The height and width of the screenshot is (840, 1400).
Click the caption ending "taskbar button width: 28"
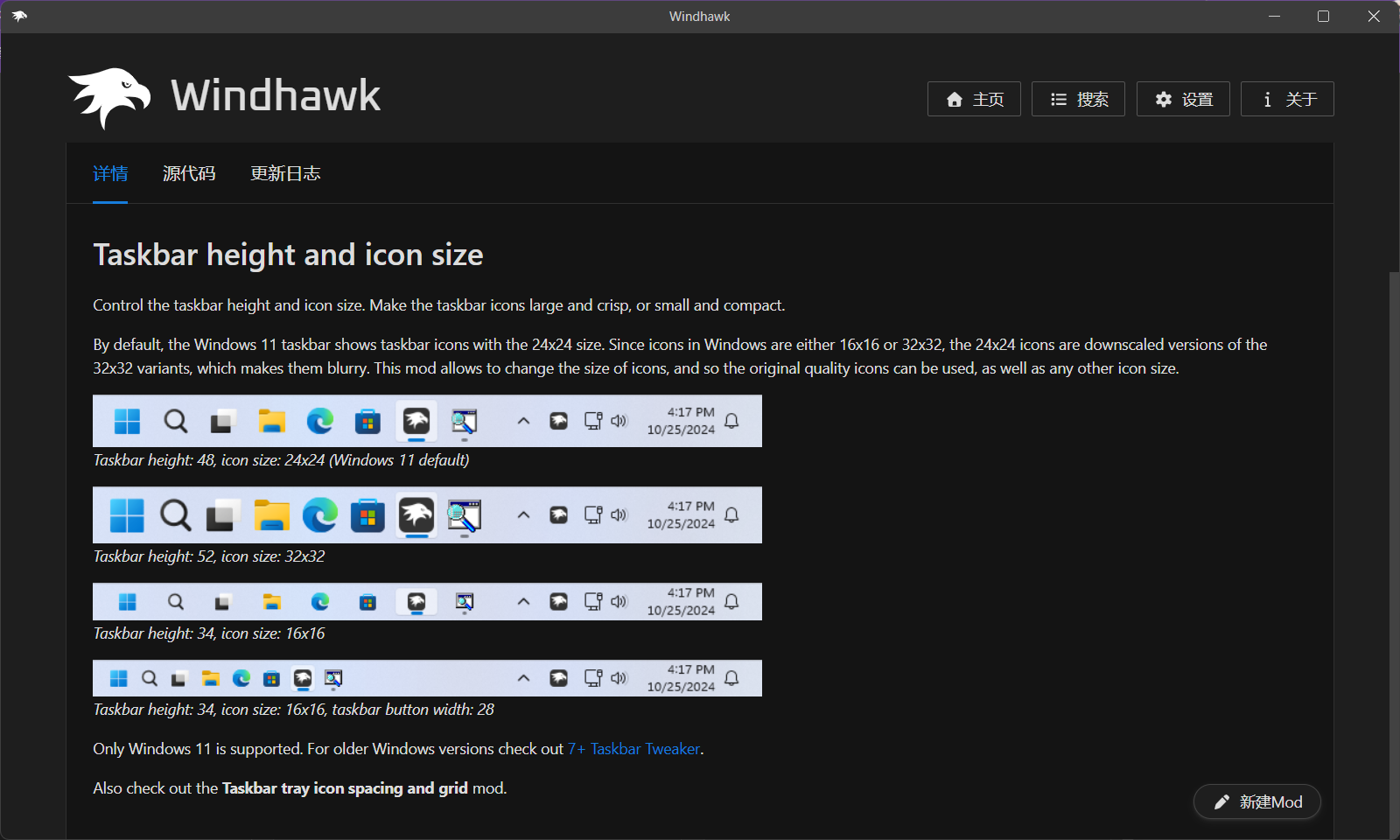(293, 710)
